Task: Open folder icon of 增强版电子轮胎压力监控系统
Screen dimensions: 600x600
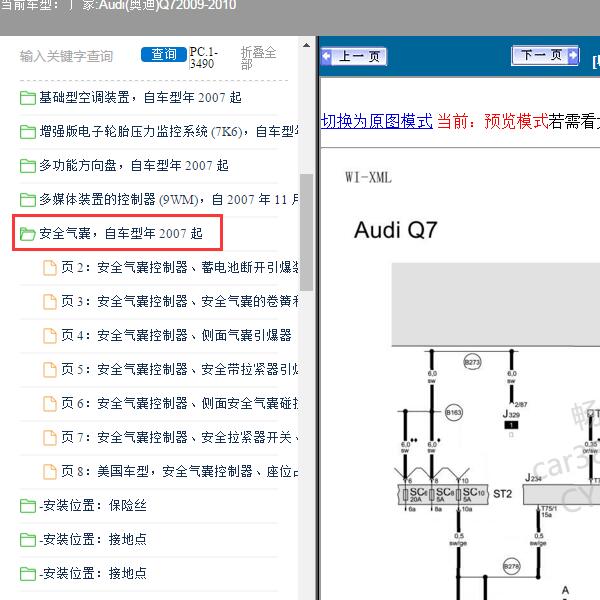Action: [x=28, y=132]
